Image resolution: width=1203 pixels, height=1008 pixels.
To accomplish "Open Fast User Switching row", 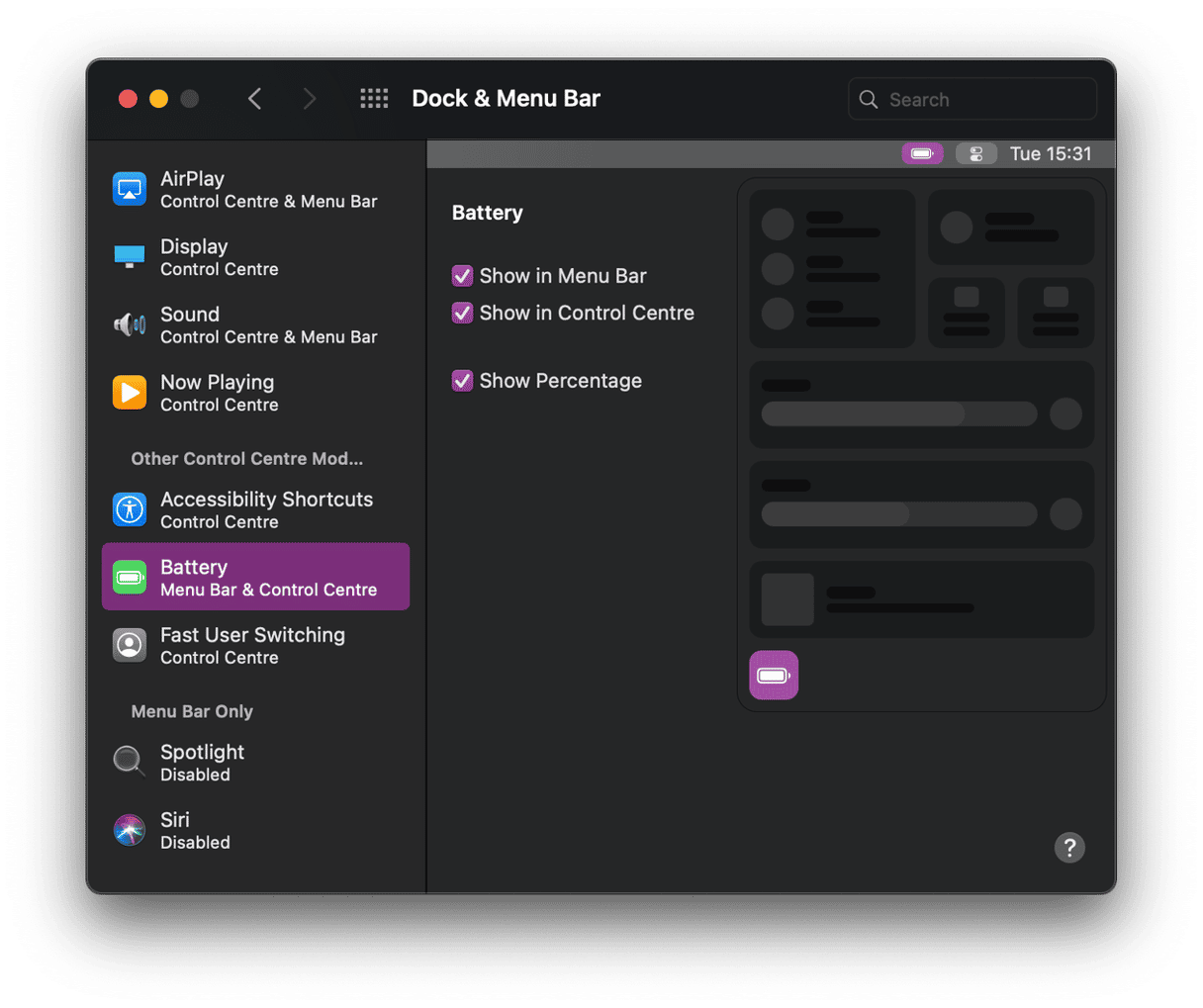I will click(x=255, y=645).
